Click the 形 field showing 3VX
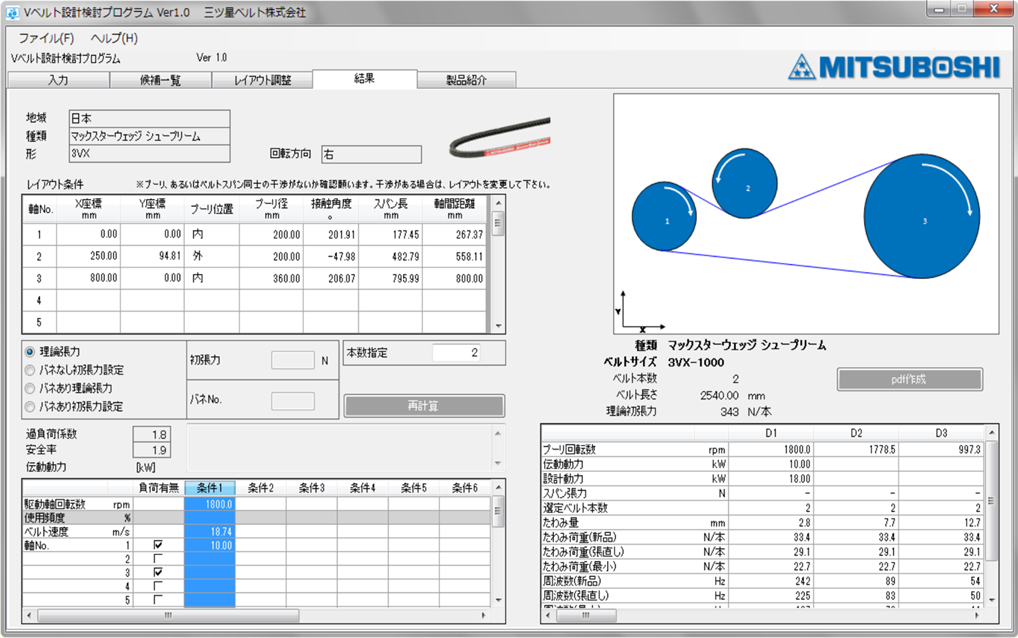The image size is (1018, 638). click(149, 154)
